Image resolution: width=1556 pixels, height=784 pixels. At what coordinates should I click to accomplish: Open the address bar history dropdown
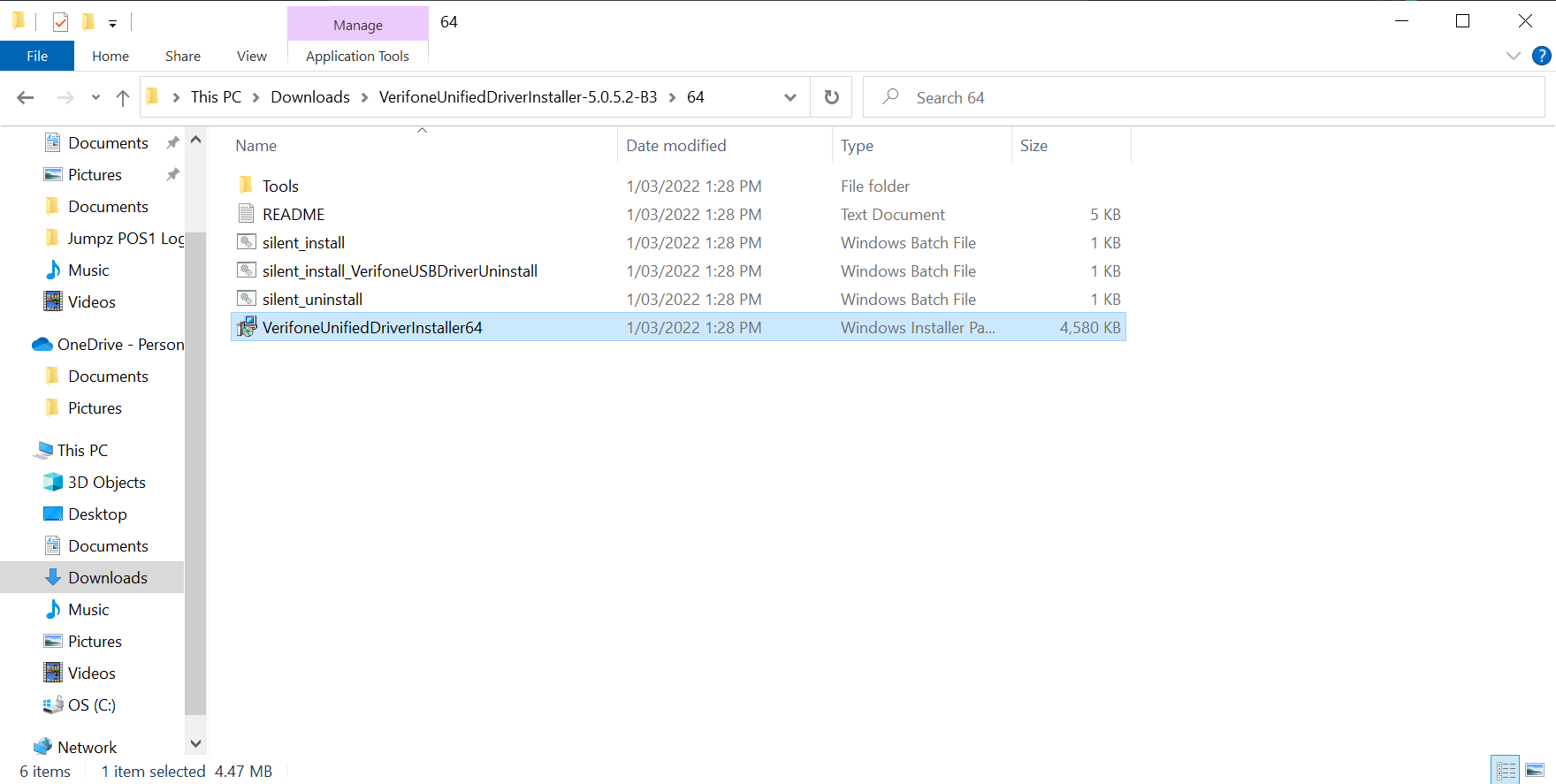790,97
